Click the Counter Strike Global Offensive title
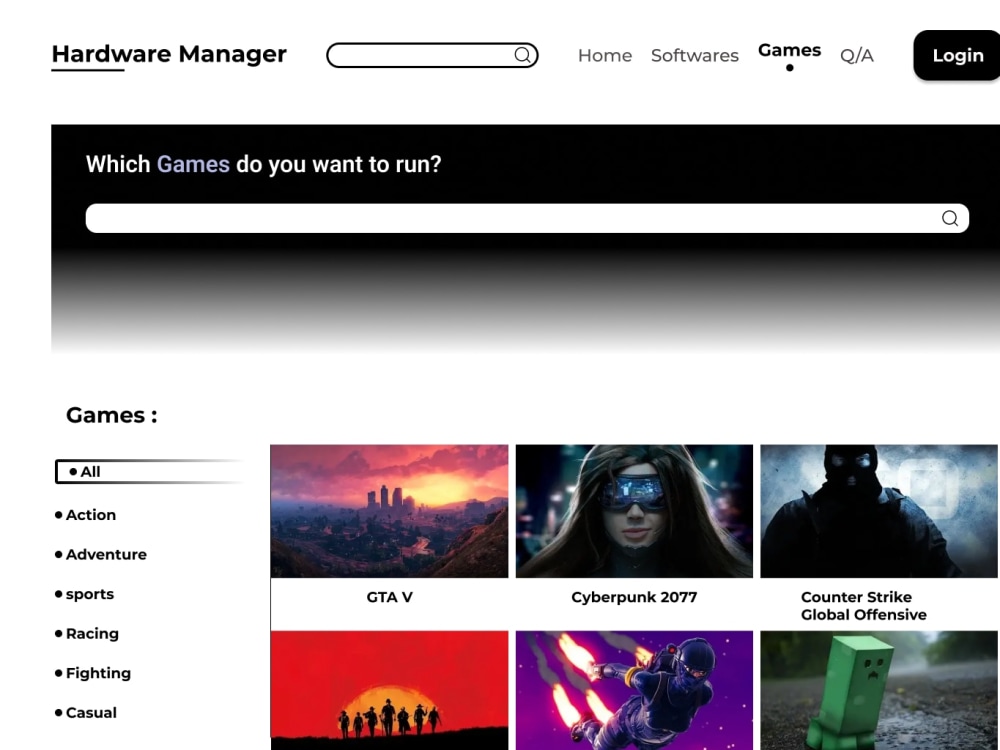Image resolution: width=1000 pixels, height=750 pixels. (x=864, y=606)
